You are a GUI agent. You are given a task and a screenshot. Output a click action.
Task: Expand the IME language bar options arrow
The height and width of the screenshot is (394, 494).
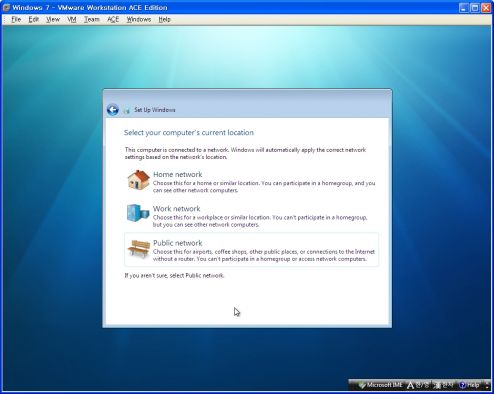click(x=487, y=386)
